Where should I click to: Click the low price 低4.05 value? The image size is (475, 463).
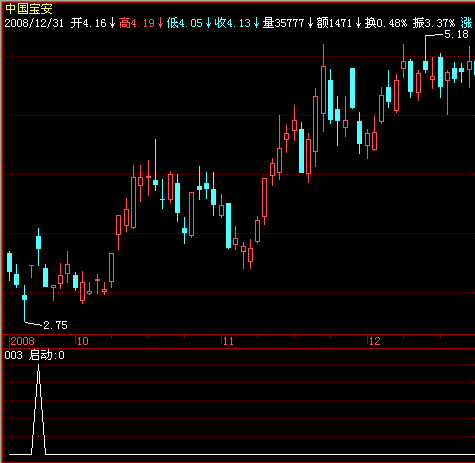[x=185, y=23]
